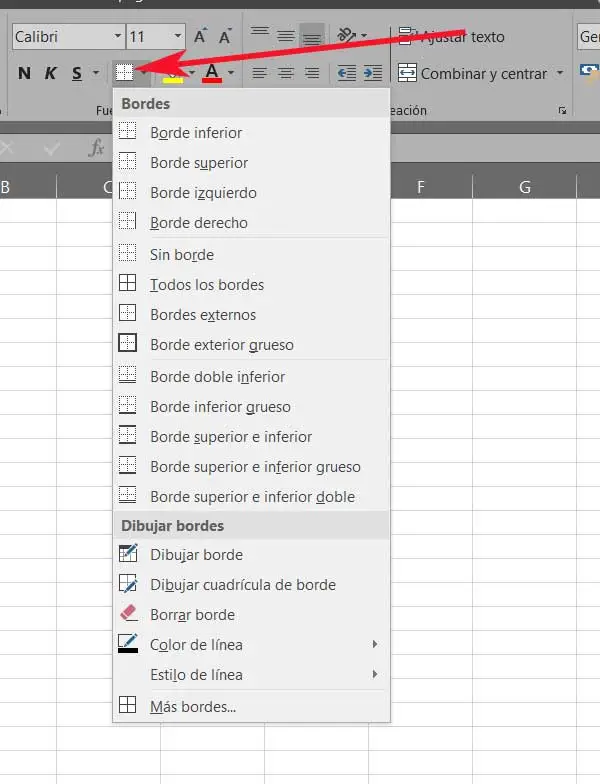Expand the Combinar y centrar dropdown arrow
The height and width of the screenshot is (784, 600).
[560, 73]
